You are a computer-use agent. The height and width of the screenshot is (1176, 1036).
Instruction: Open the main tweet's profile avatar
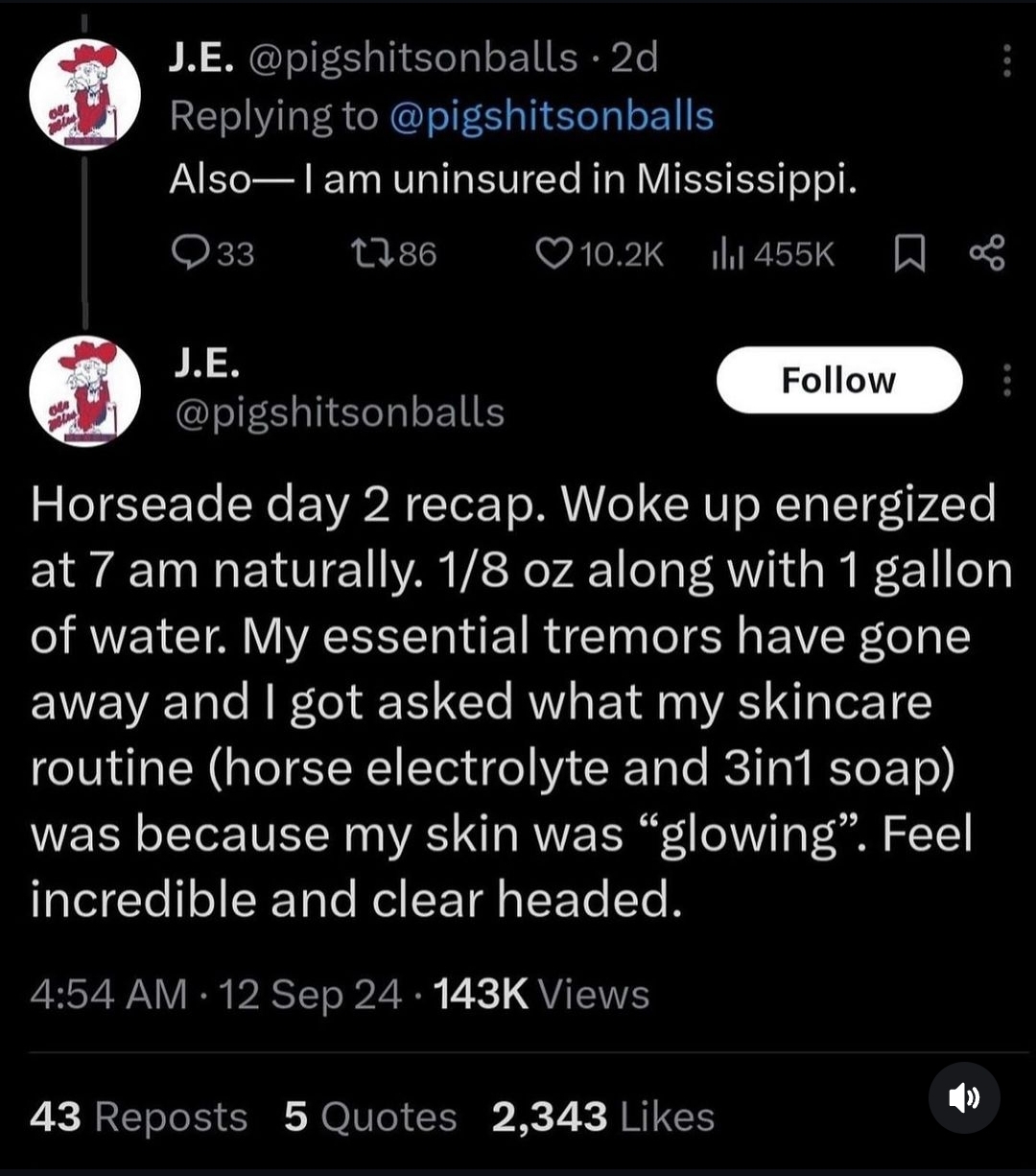(x=85, y=392)
